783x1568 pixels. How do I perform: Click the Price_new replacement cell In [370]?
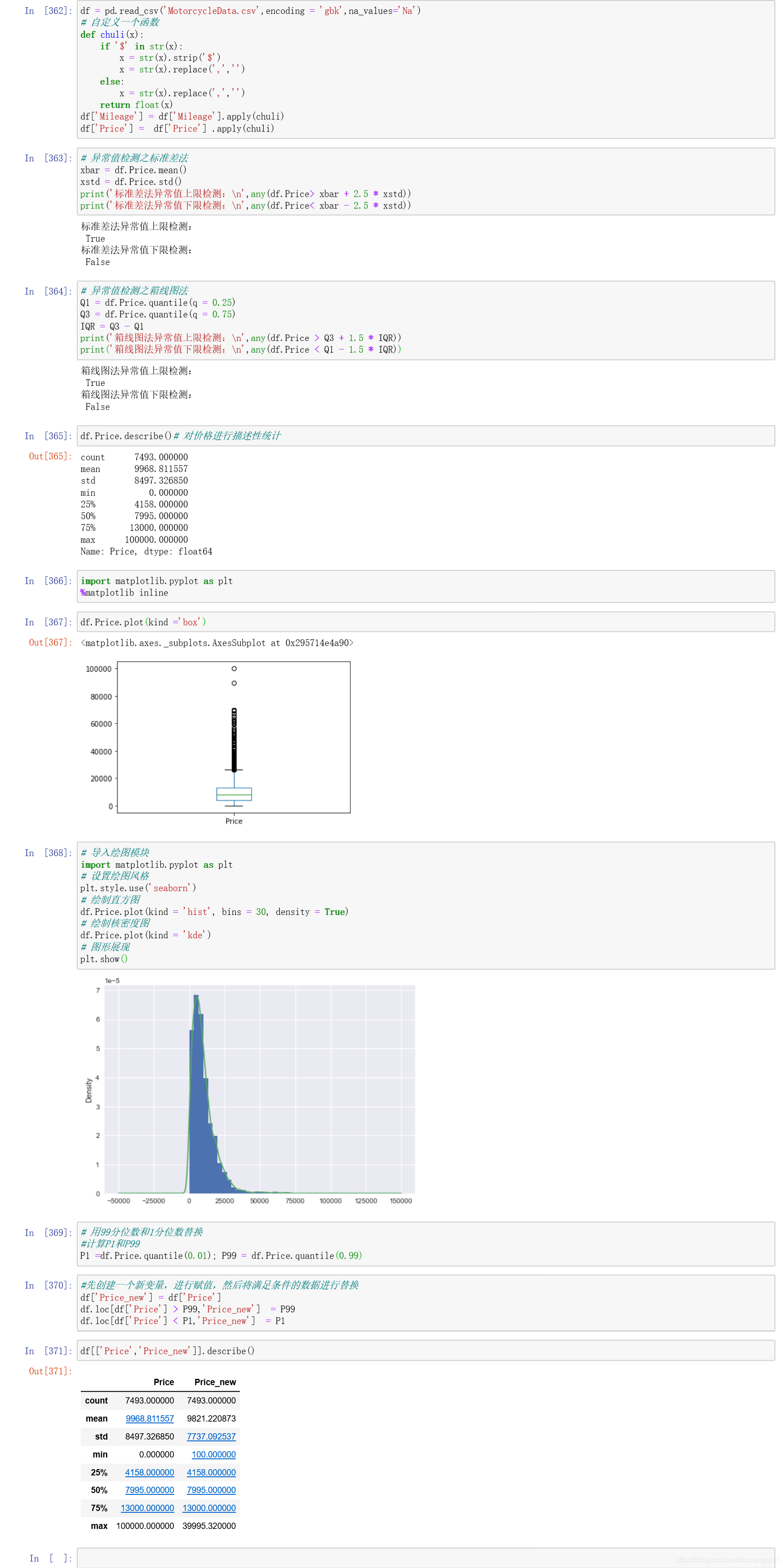[x=425, y=1303]
